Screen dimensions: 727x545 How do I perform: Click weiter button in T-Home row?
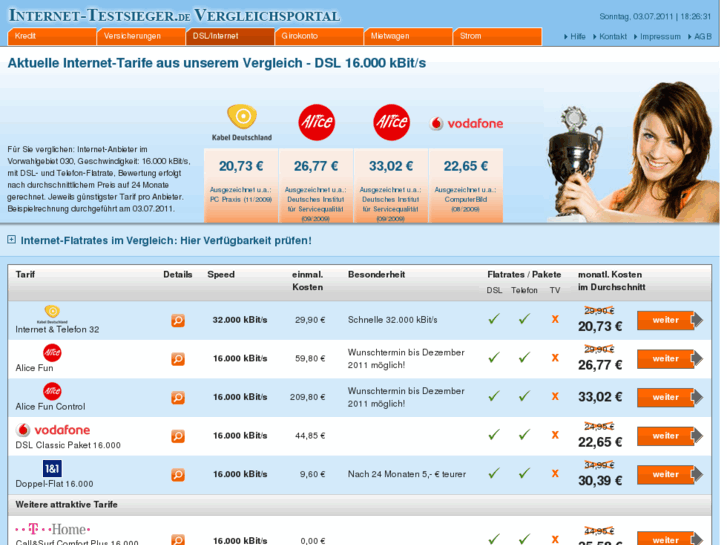670,539
